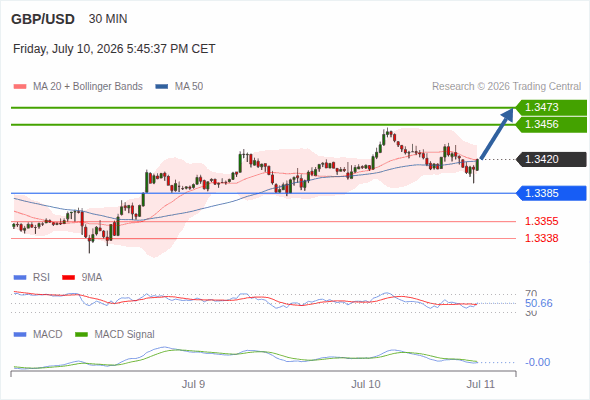Screen dimensions: 590x400
Task: Click the 1.3338 red support value
Action: tap(541, 238)
